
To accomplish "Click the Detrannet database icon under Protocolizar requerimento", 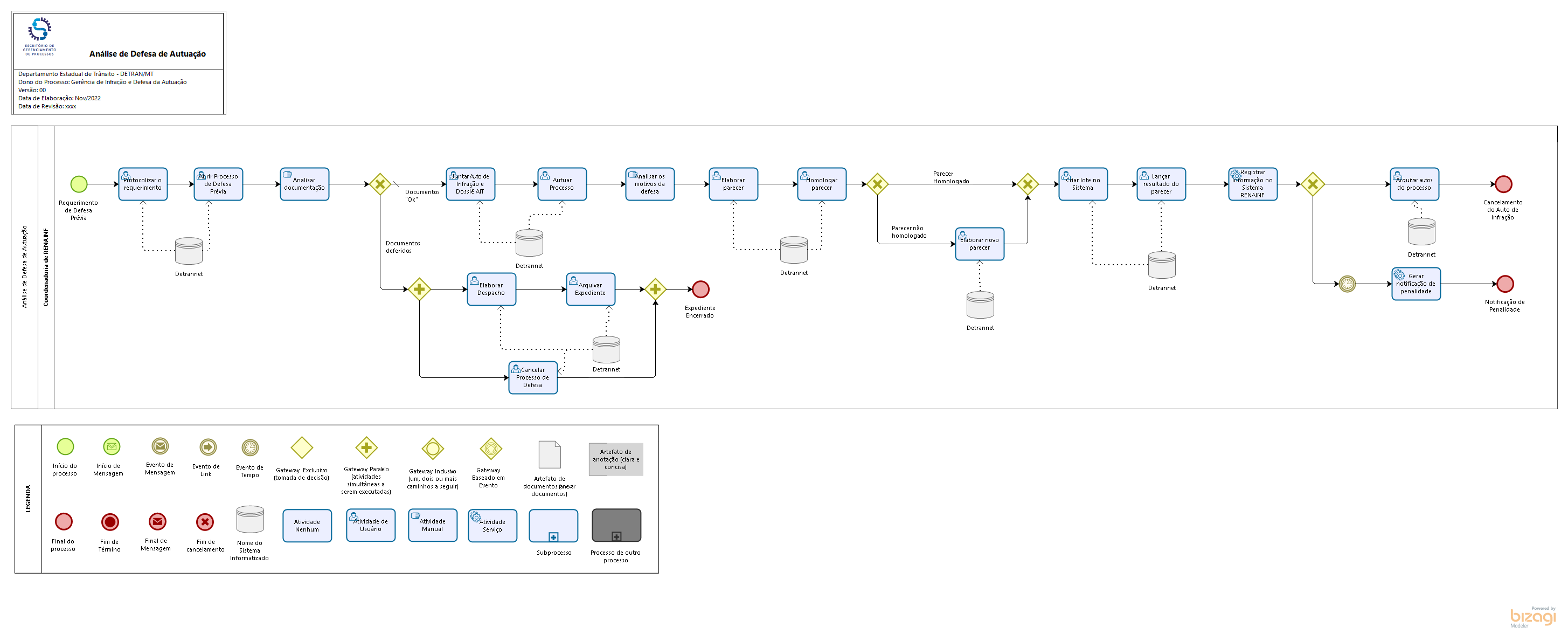I will 189,251.
